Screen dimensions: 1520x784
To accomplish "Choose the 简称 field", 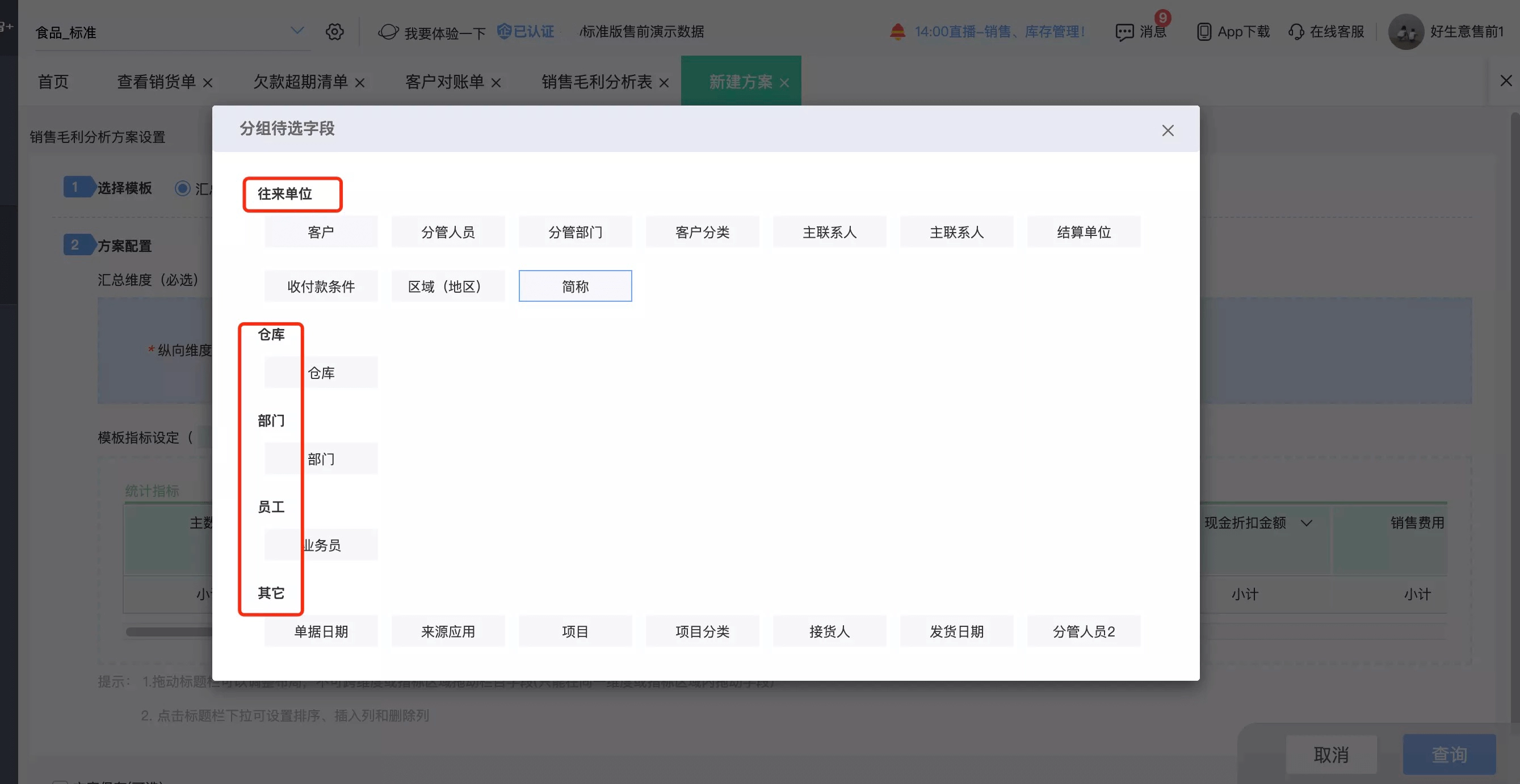I will 576,286.
